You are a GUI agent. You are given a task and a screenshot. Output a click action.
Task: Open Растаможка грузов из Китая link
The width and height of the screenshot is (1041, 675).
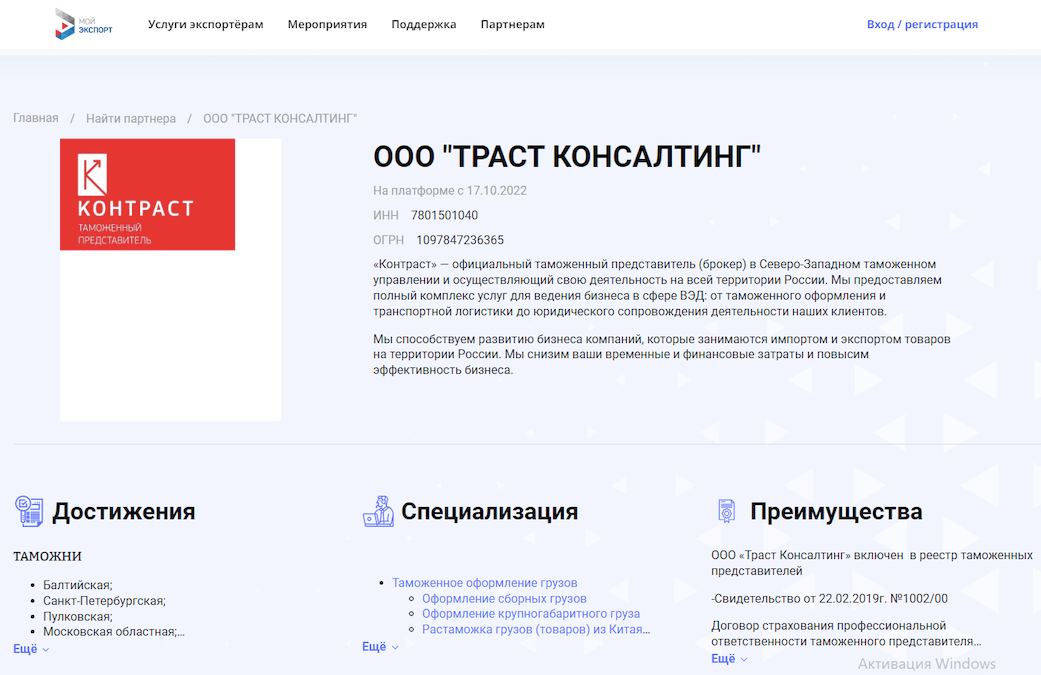[536, 629]
